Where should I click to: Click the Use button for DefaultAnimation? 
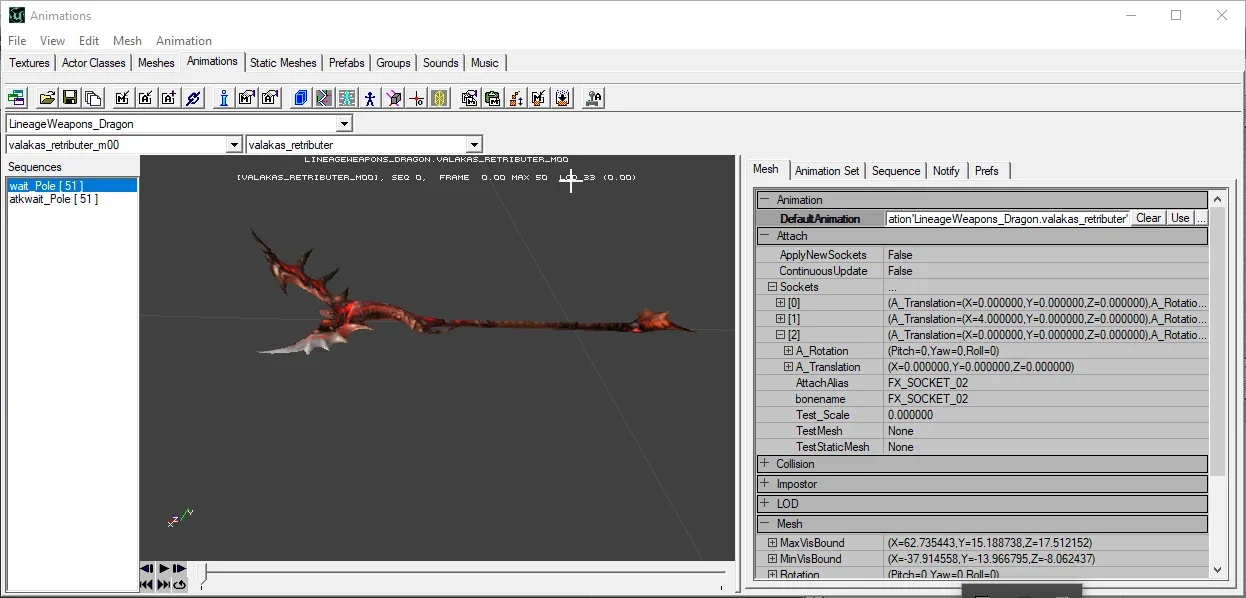[x=1180, y=218]
